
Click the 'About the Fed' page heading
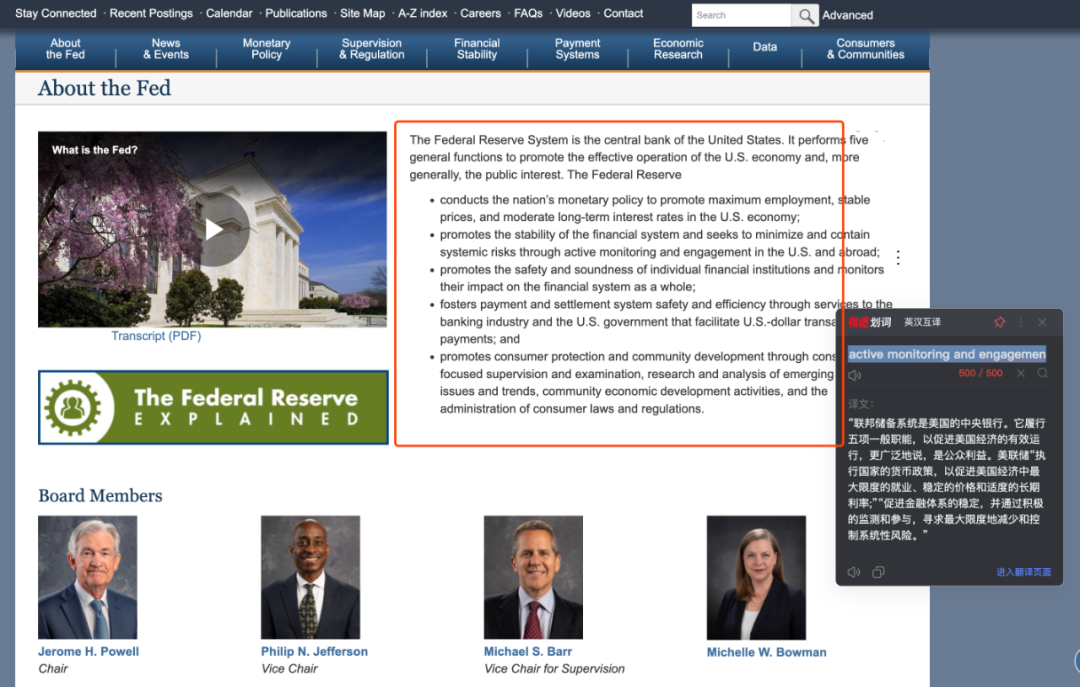coord(105,88)
